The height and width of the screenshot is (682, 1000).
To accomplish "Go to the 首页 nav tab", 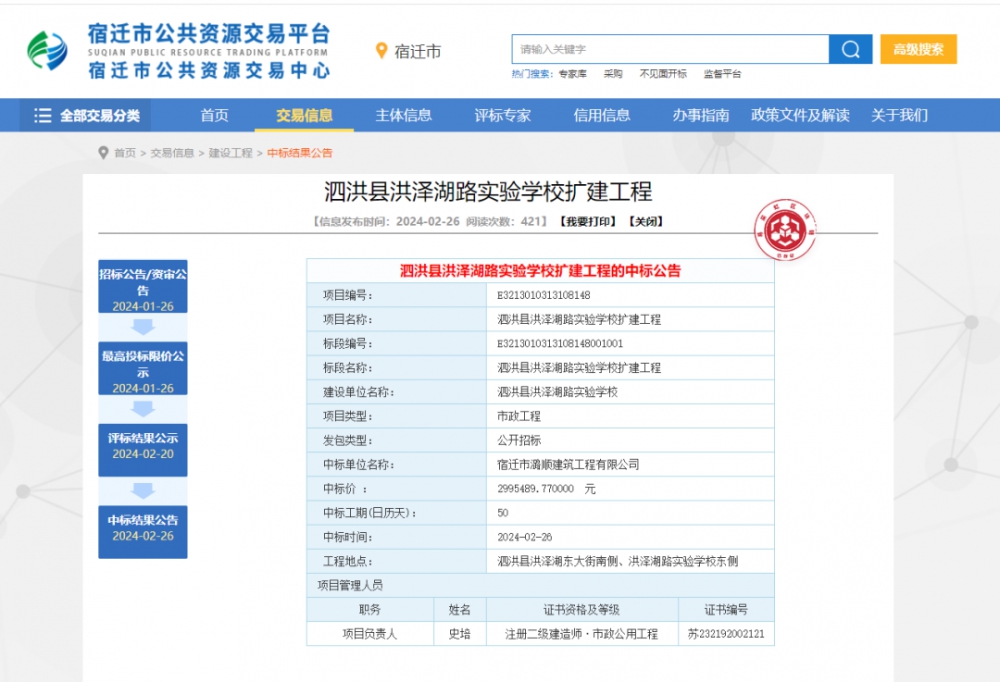I will [214, 115].
